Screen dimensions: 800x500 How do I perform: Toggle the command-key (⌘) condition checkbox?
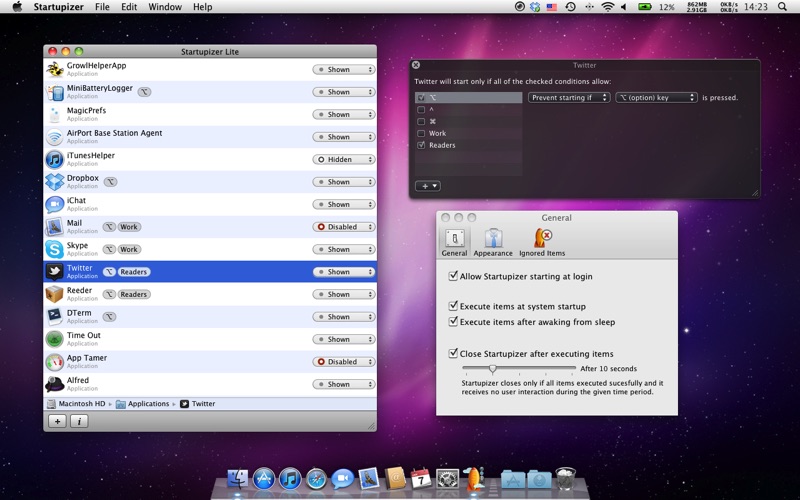(421, 121)
